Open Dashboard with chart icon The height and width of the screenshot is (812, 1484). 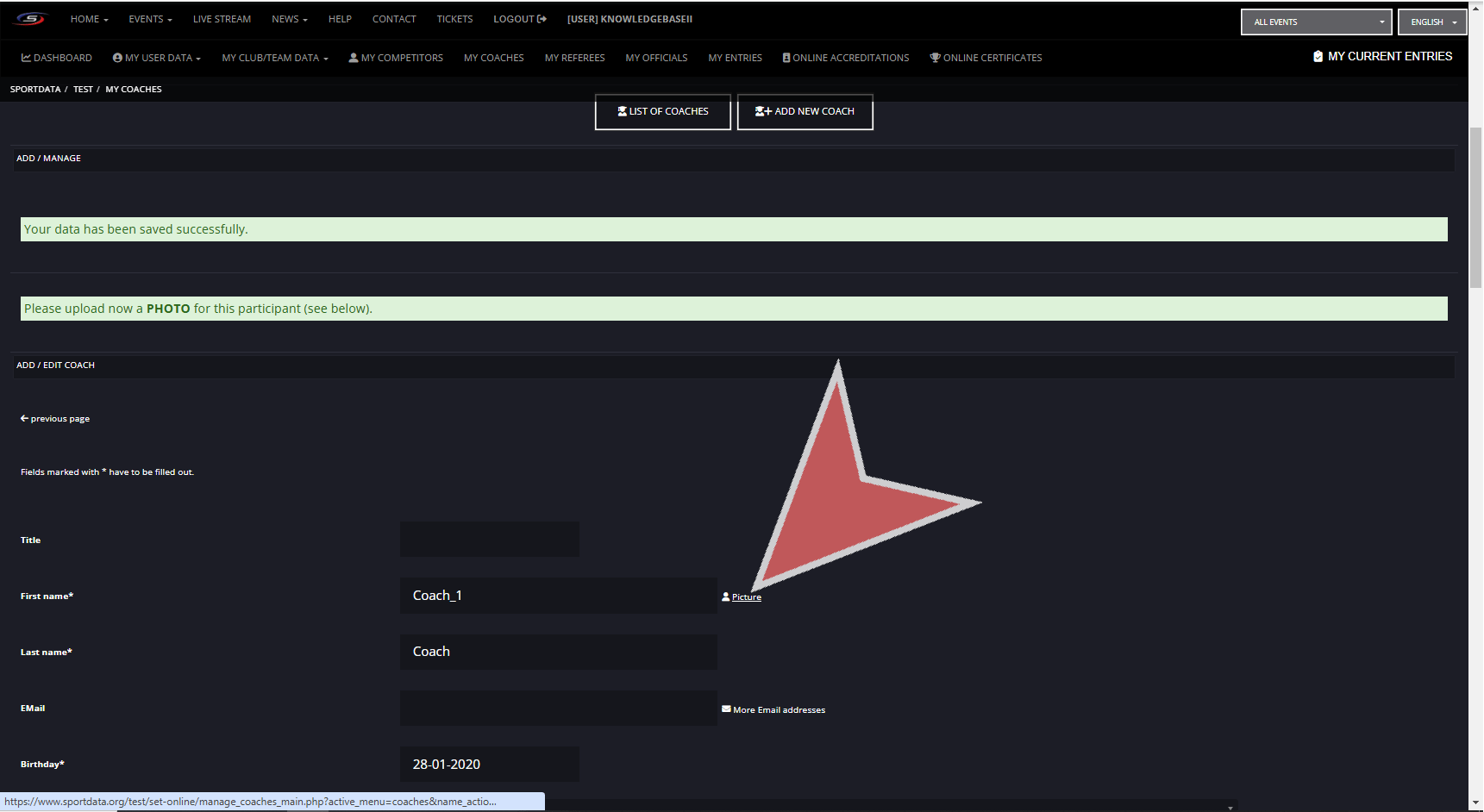coord(26,58)
